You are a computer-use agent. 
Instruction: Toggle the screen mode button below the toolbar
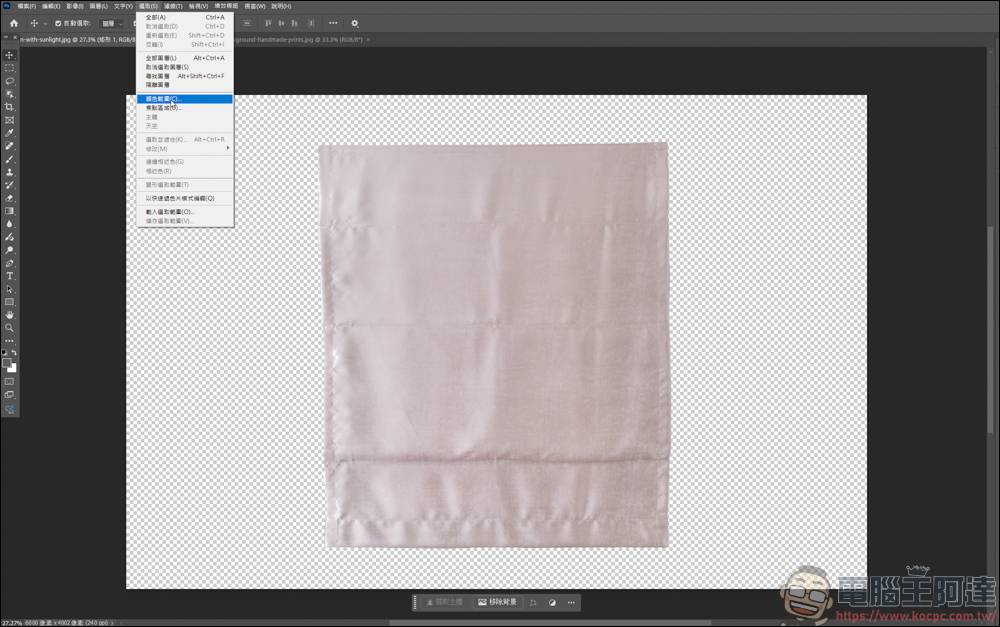click(9, 393)
